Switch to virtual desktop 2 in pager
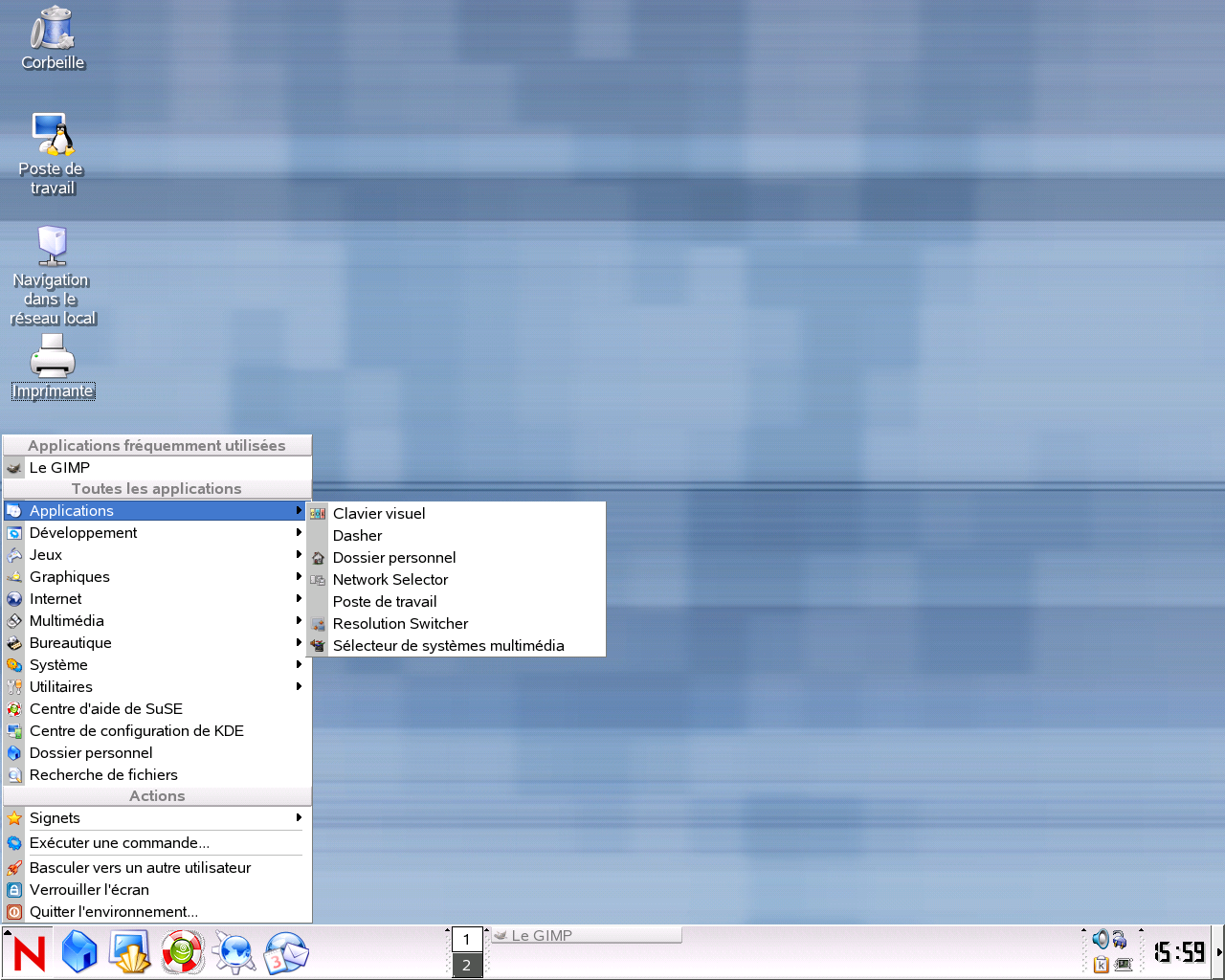1225x980 pixels. click(x=467, y=966)
